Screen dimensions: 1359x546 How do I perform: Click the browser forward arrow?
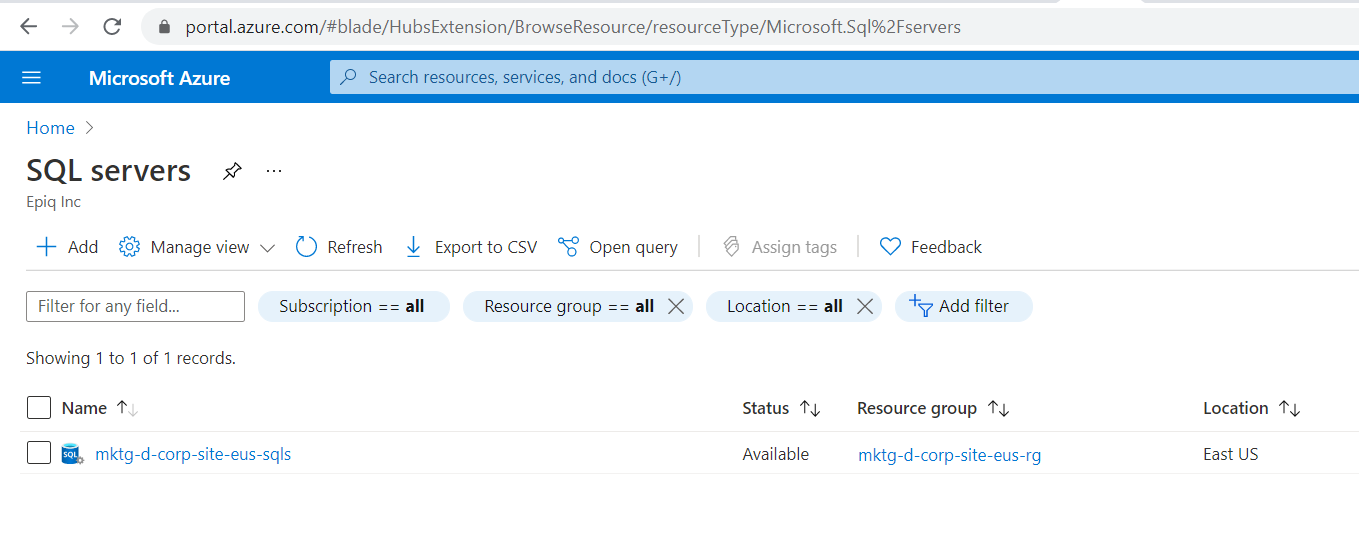[x=70, y=27]
